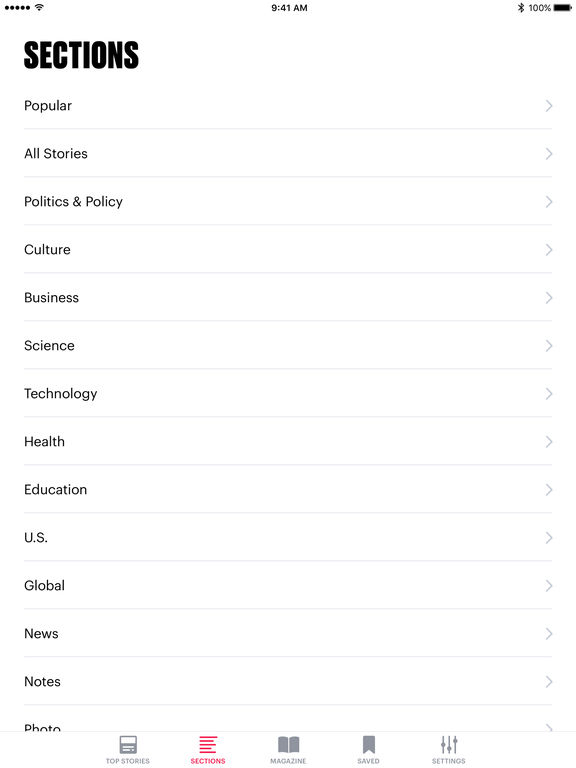Tap the Bluetooth status icon
The image size is (576, 768).
coord(521,7)
